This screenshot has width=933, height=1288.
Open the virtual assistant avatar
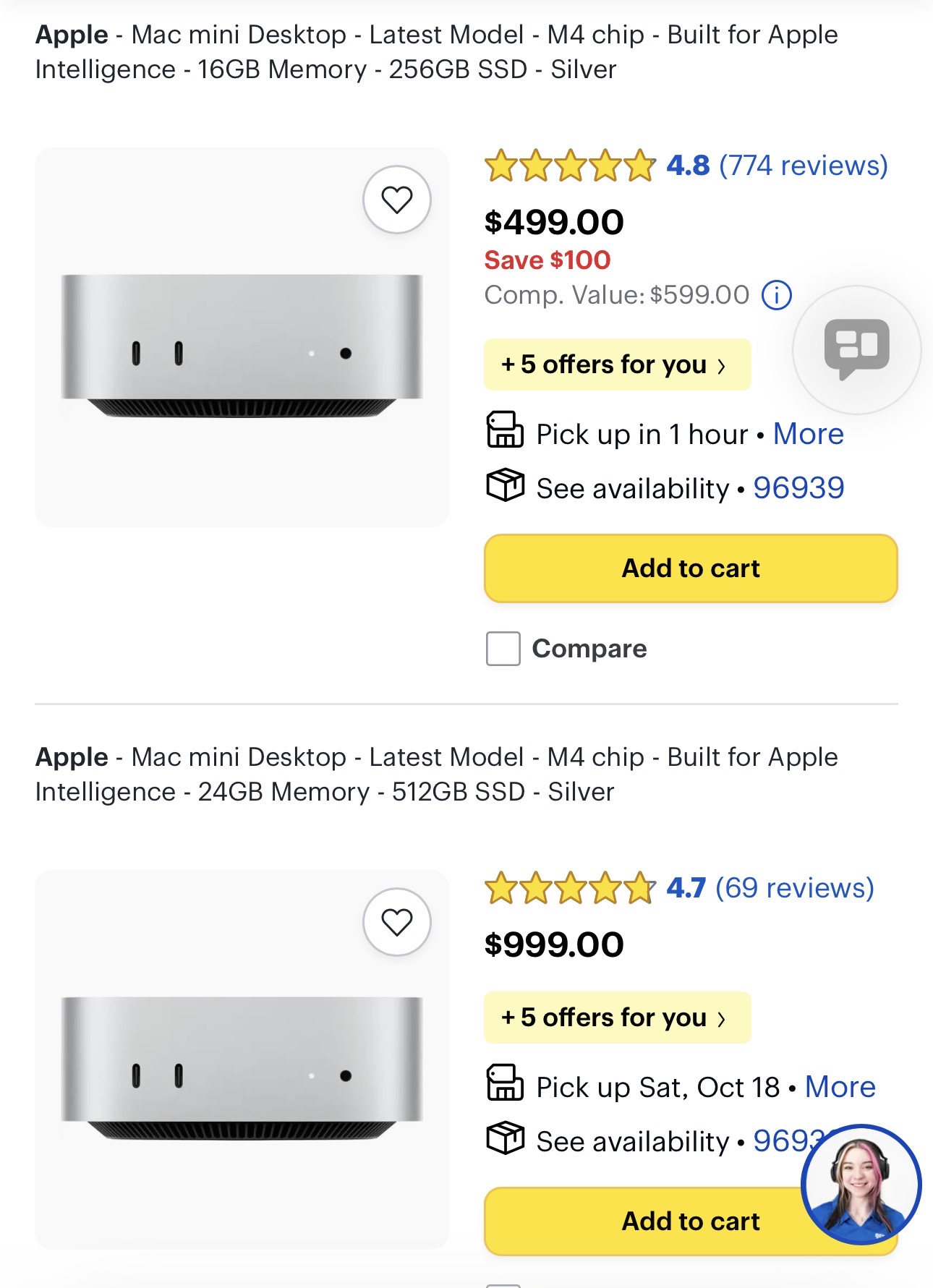click(861, 1184)
